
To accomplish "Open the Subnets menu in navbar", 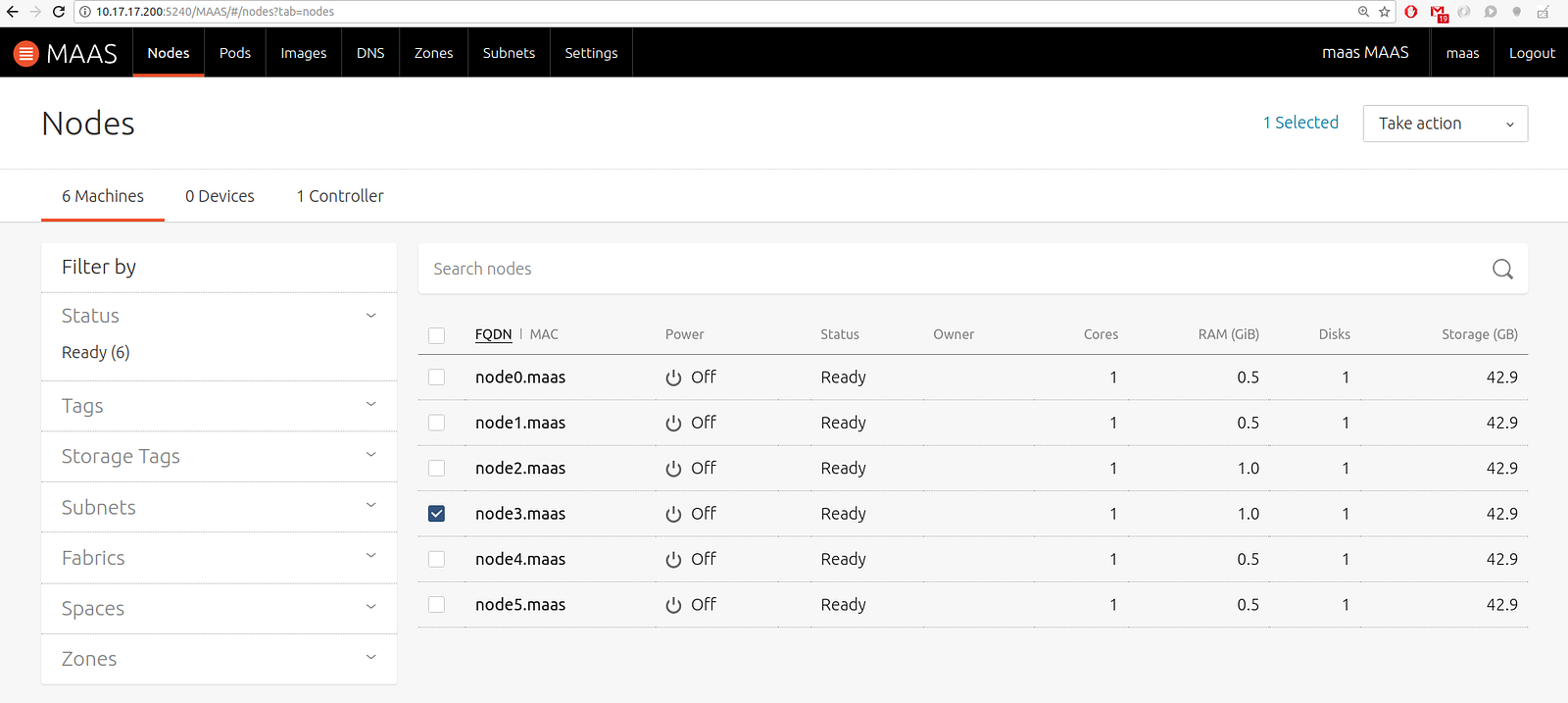I will coord(509,53).
